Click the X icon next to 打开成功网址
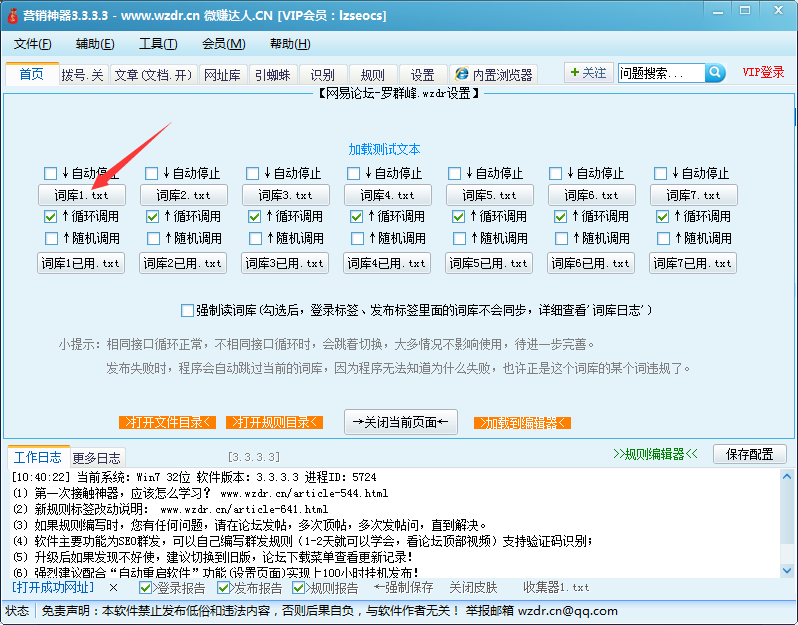Viewport: 798px width, 625px height. 113,588
